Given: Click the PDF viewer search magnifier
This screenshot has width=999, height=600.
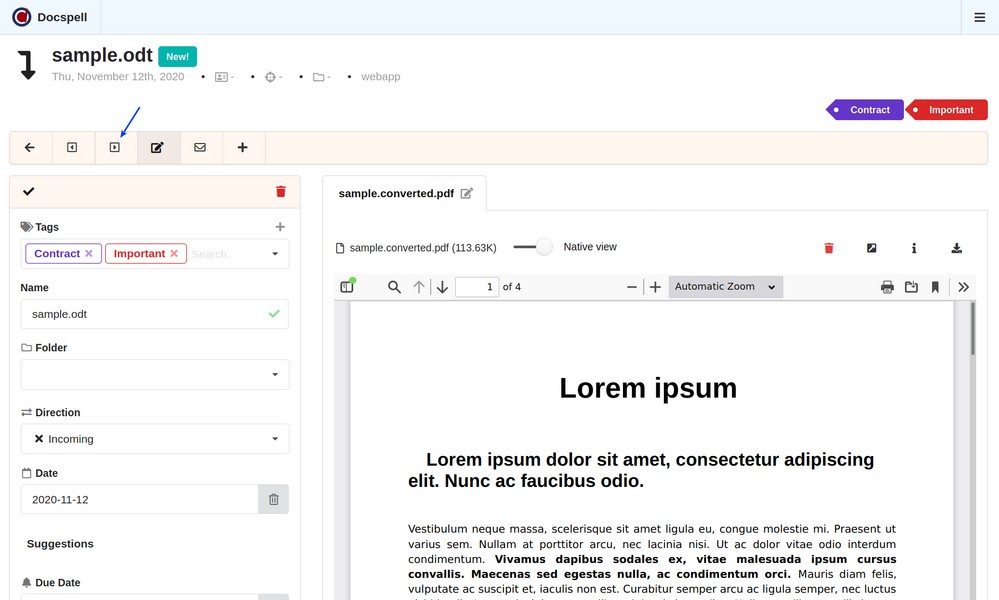Looking at the screenshot, I should [394, 287].
